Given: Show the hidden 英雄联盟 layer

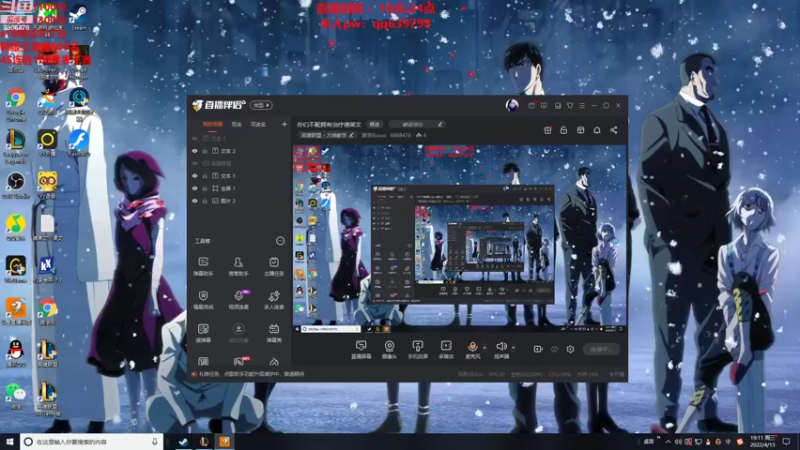Looking at the screenshot, I should pyautogui.click(x=194, y=163).
